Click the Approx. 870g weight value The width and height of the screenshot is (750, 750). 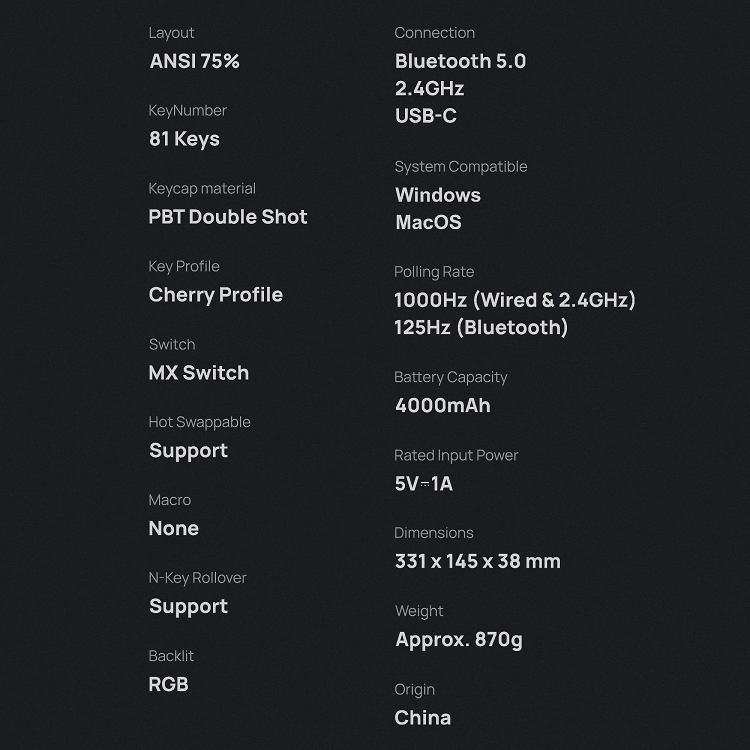[x=458, y=639]
